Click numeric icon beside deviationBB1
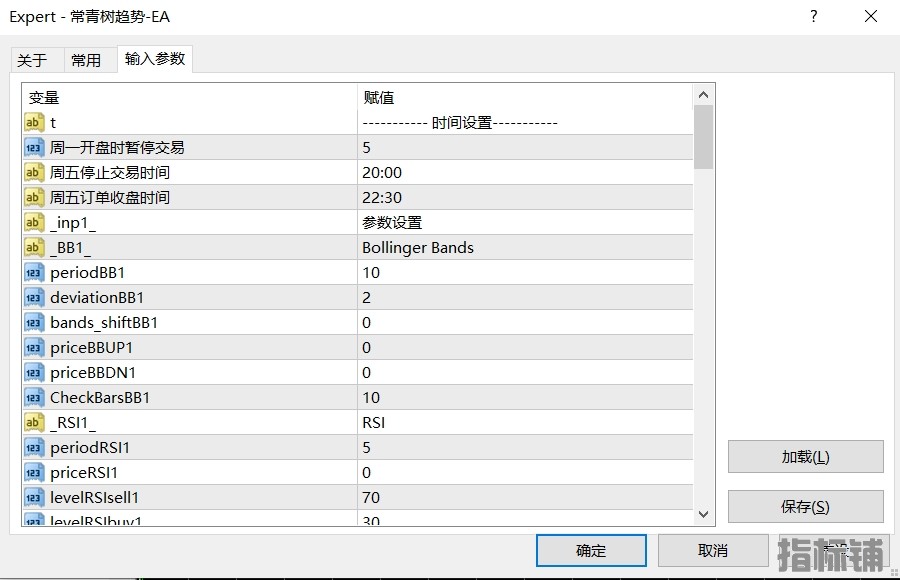 tap(34, 297)
